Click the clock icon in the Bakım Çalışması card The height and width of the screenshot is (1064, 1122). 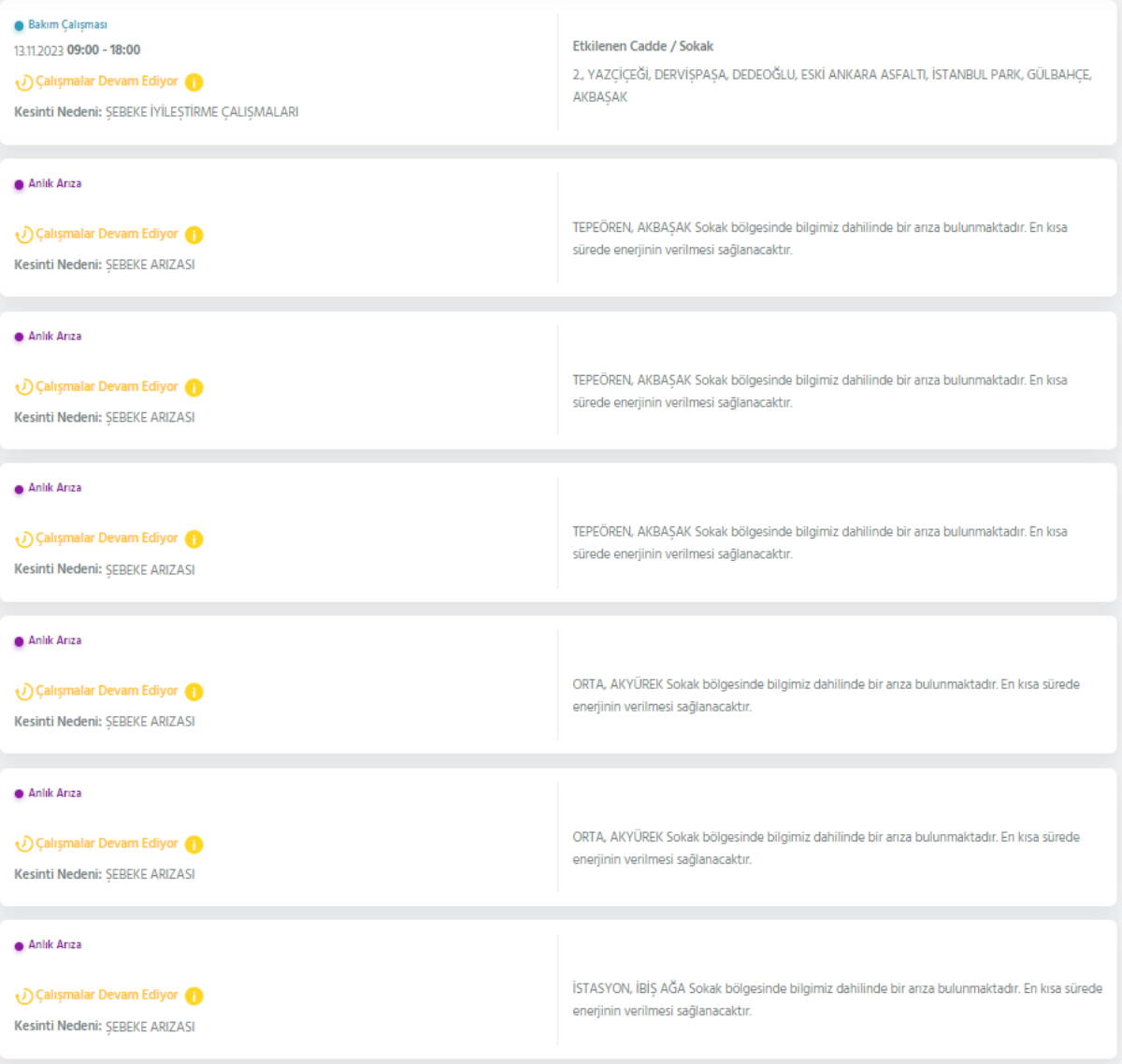(x=23, y=82)
